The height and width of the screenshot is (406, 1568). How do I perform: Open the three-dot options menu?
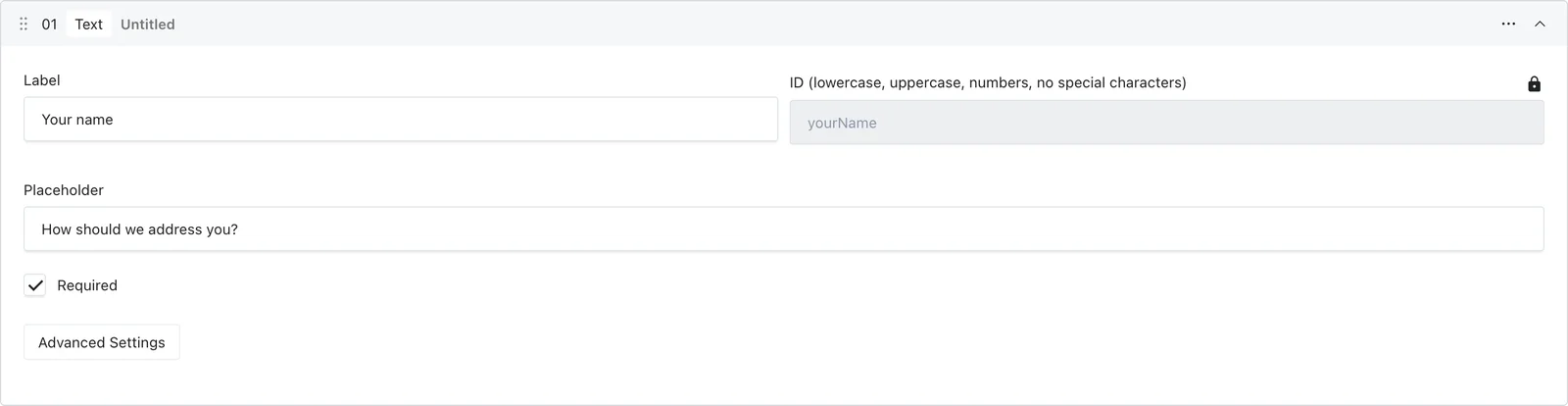click(x=1508, y=24)
